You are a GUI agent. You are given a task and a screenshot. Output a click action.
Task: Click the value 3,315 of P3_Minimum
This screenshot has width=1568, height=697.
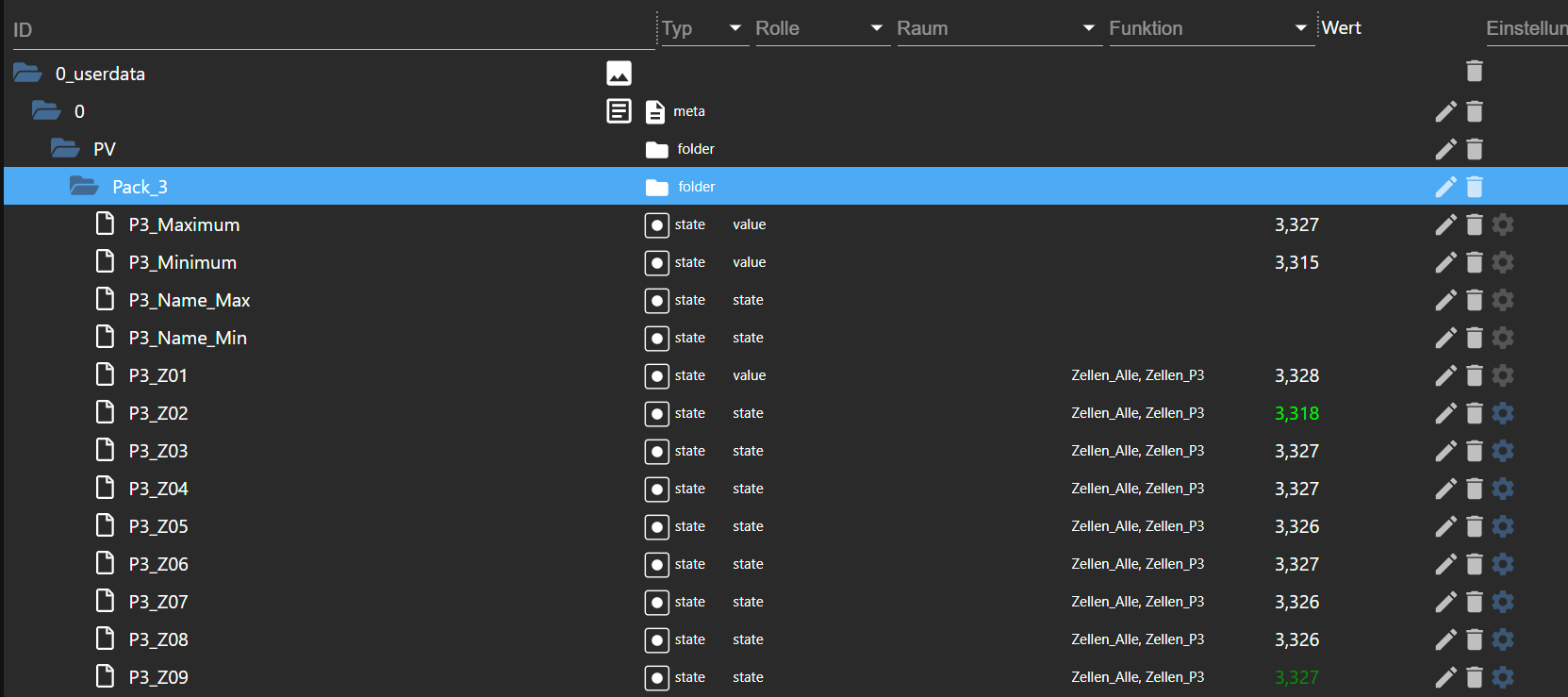point(1296,262)
